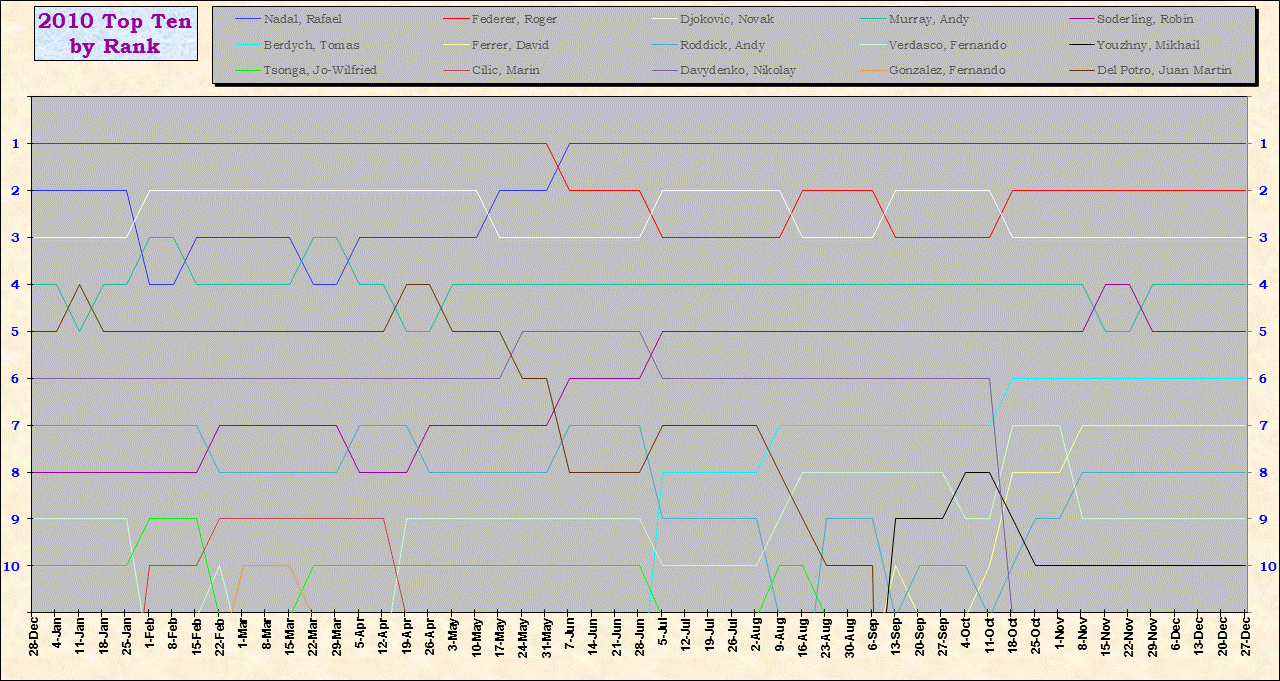1280x681 pixels.
Task: Select the Federer, Roger legend label
Action: pyautogui.click(x=516, y=20)
